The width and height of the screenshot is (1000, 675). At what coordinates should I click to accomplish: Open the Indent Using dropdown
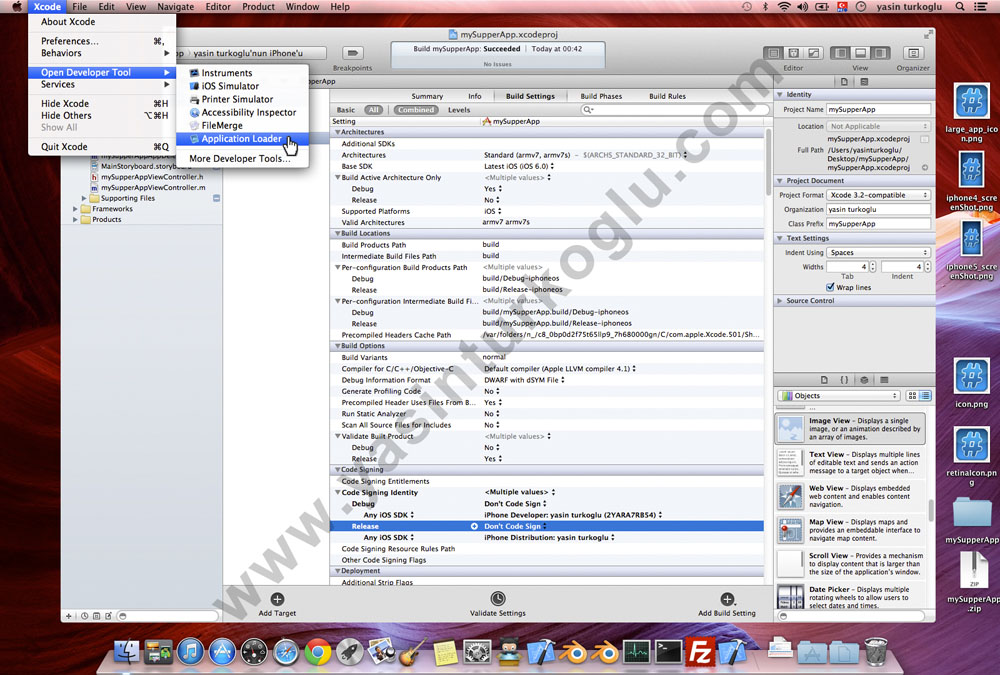pyautogui.click(x=878, y=253)
